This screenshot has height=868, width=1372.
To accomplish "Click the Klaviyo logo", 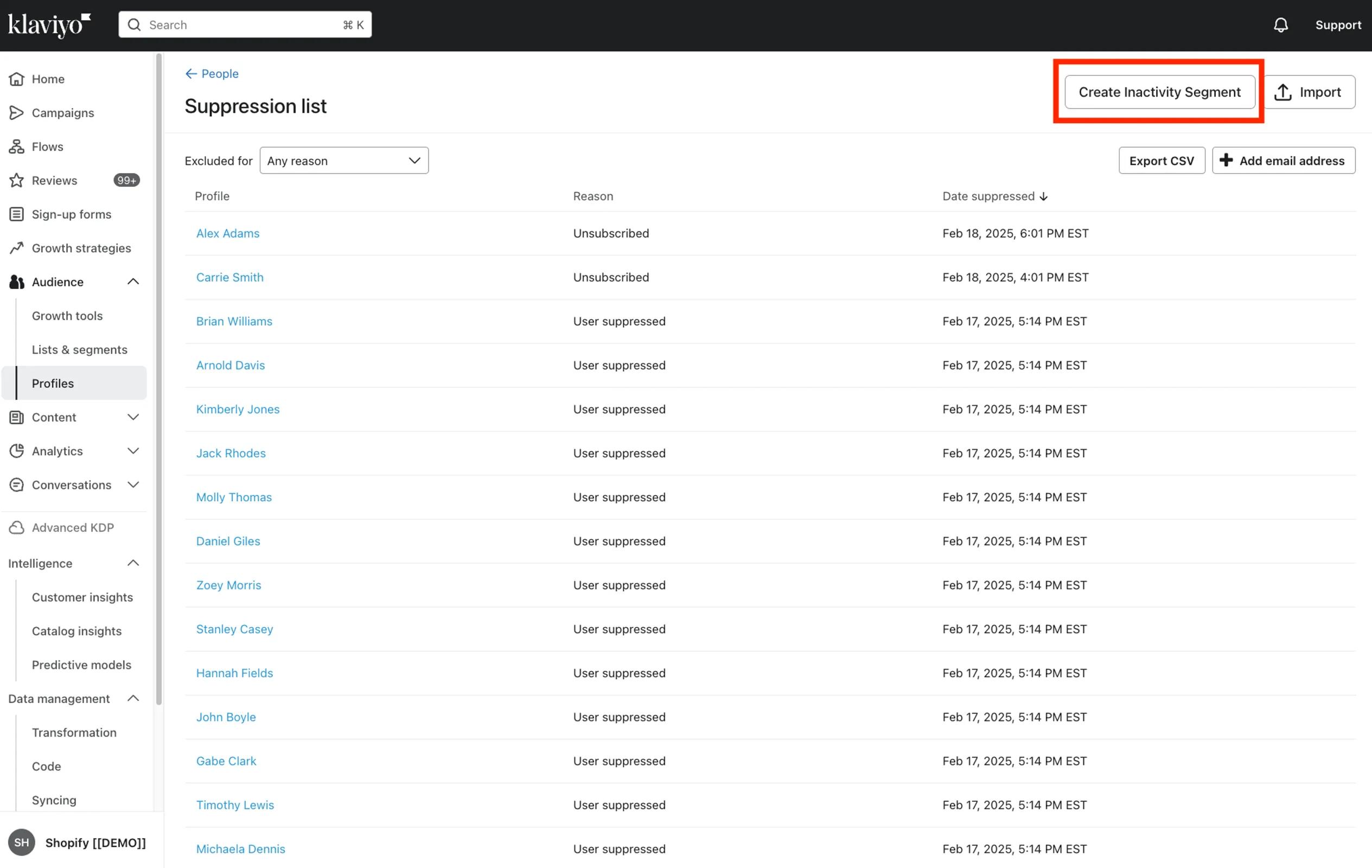I will coord(49,25).
